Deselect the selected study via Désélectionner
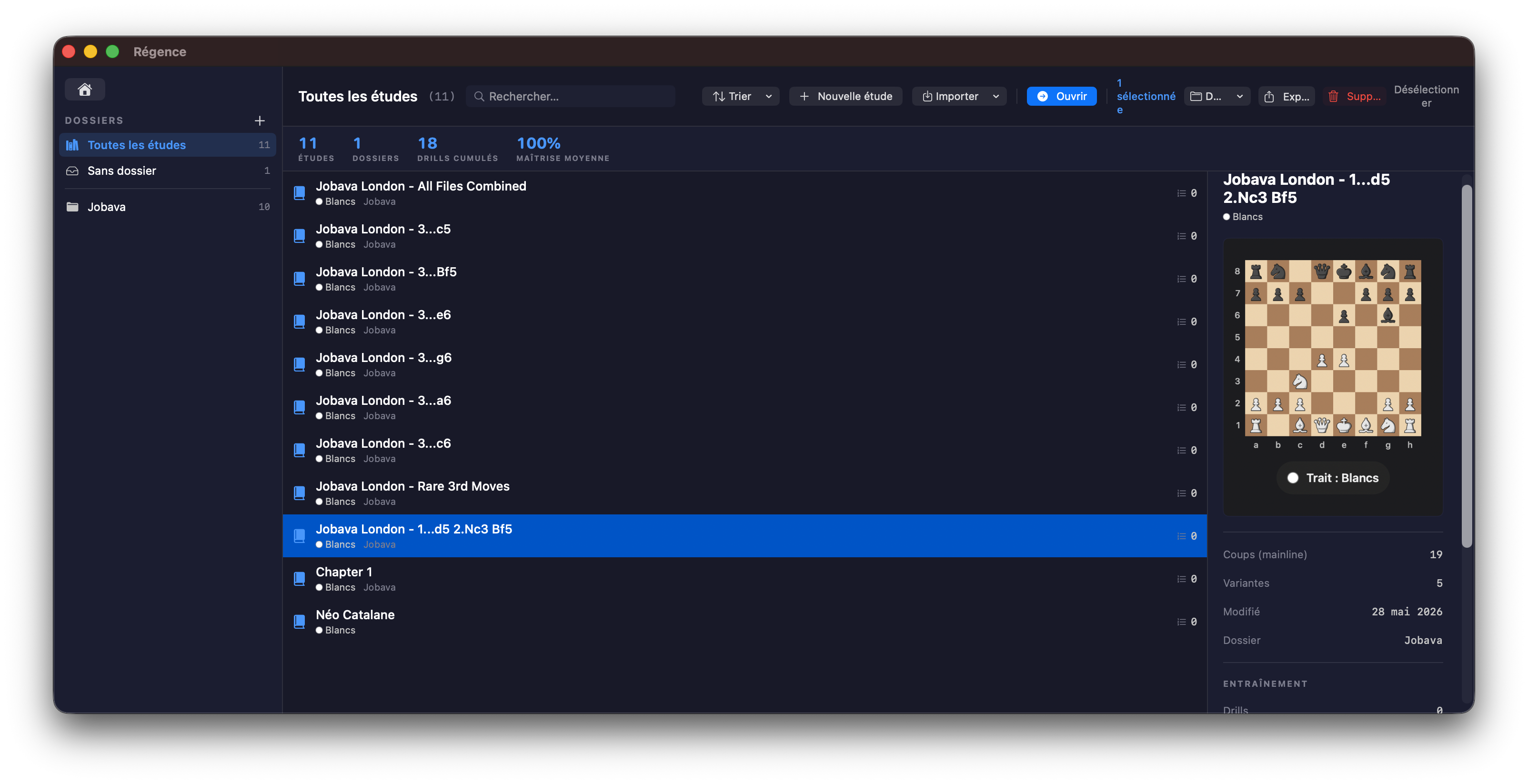1528x784 pixels. tap(1426, 96)
